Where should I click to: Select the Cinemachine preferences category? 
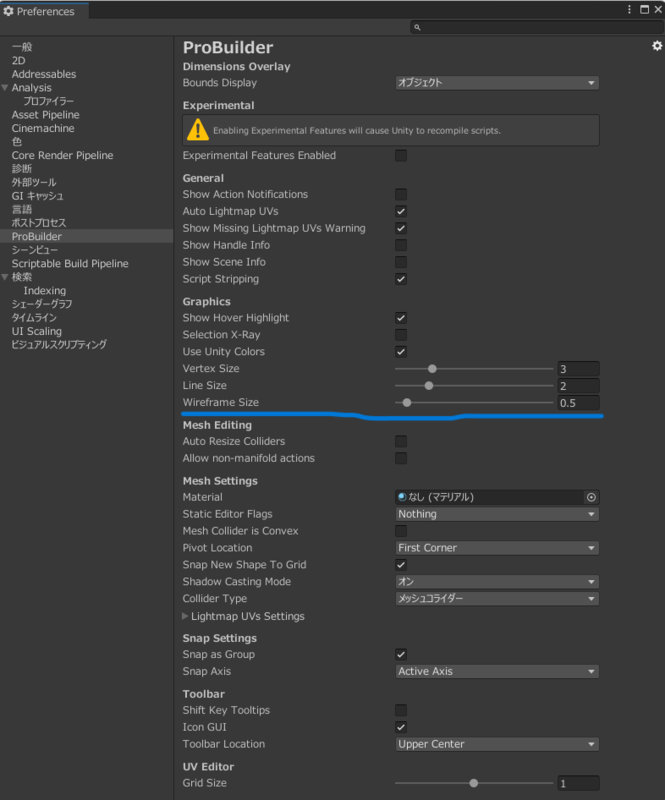tap(43, 129)
